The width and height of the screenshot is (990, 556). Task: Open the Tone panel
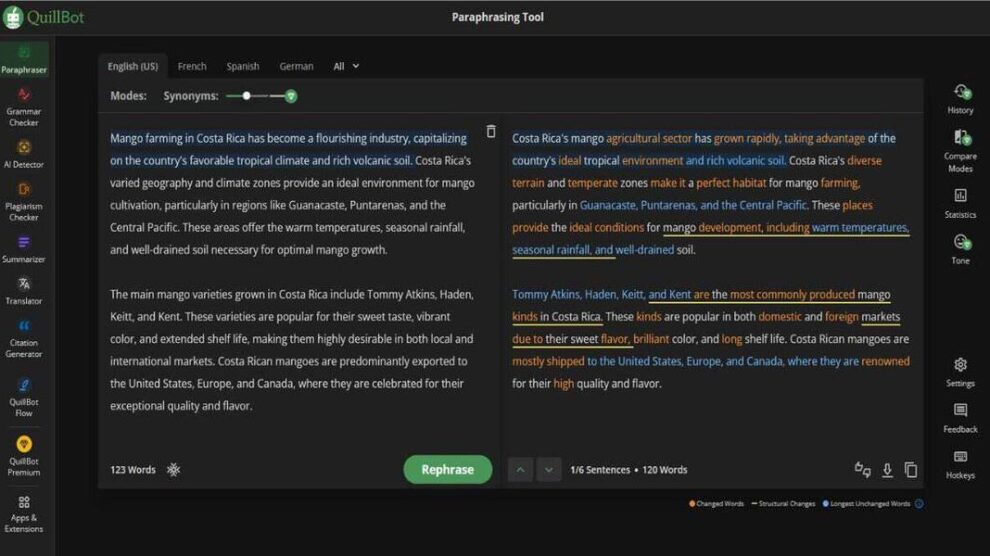[x=960, y=249]
